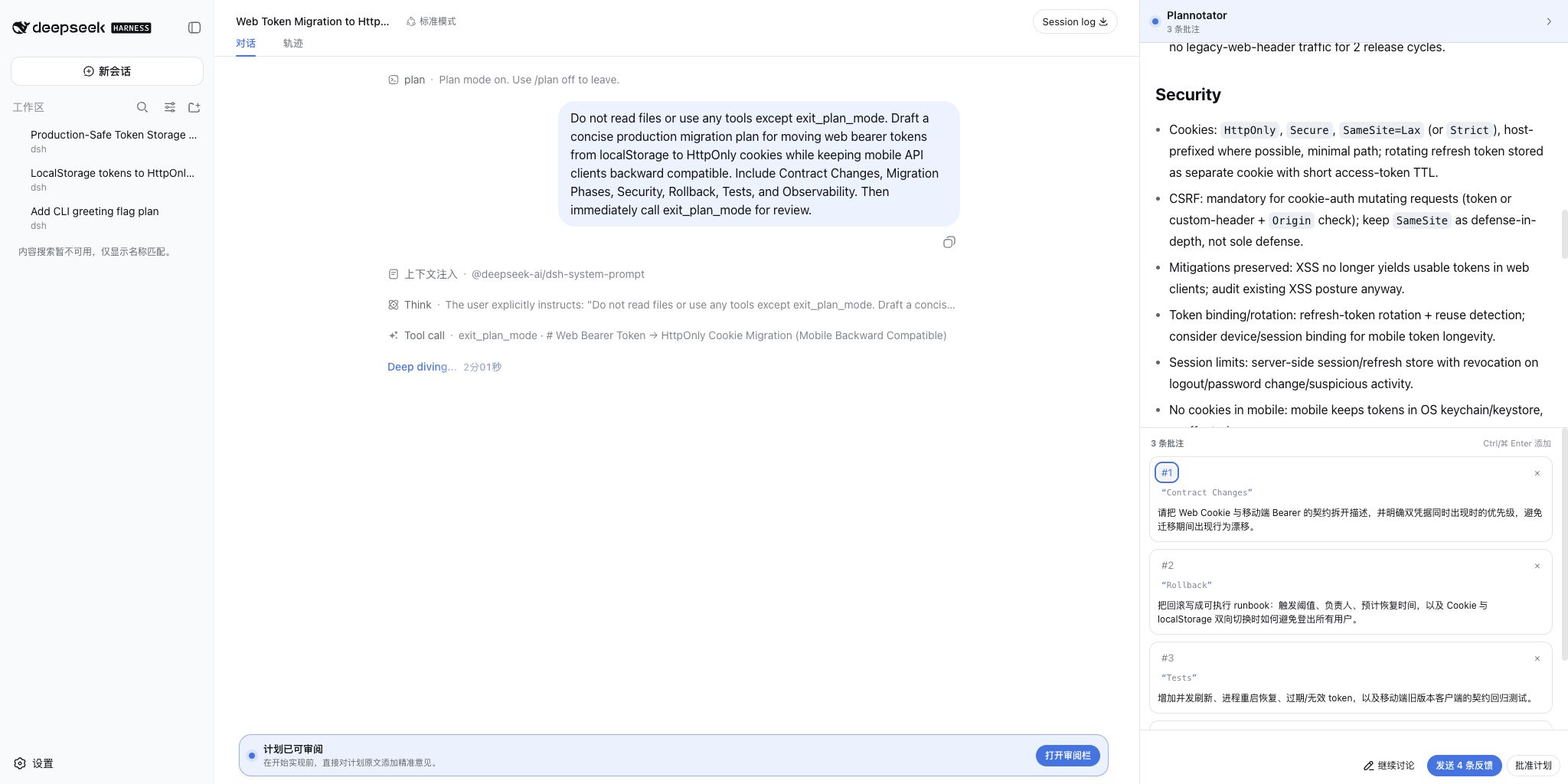Click the 工作区 section label
This screenshot has height=784, width=1568.
tap(28, 107)
